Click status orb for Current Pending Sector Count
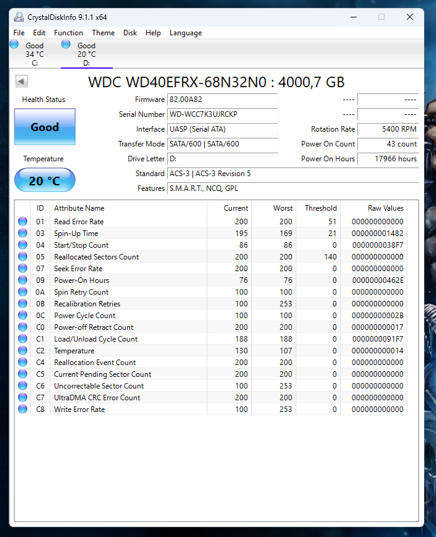The height and width of the screenshot is (537, 436). pyautogui.click(x=23, y=374)
